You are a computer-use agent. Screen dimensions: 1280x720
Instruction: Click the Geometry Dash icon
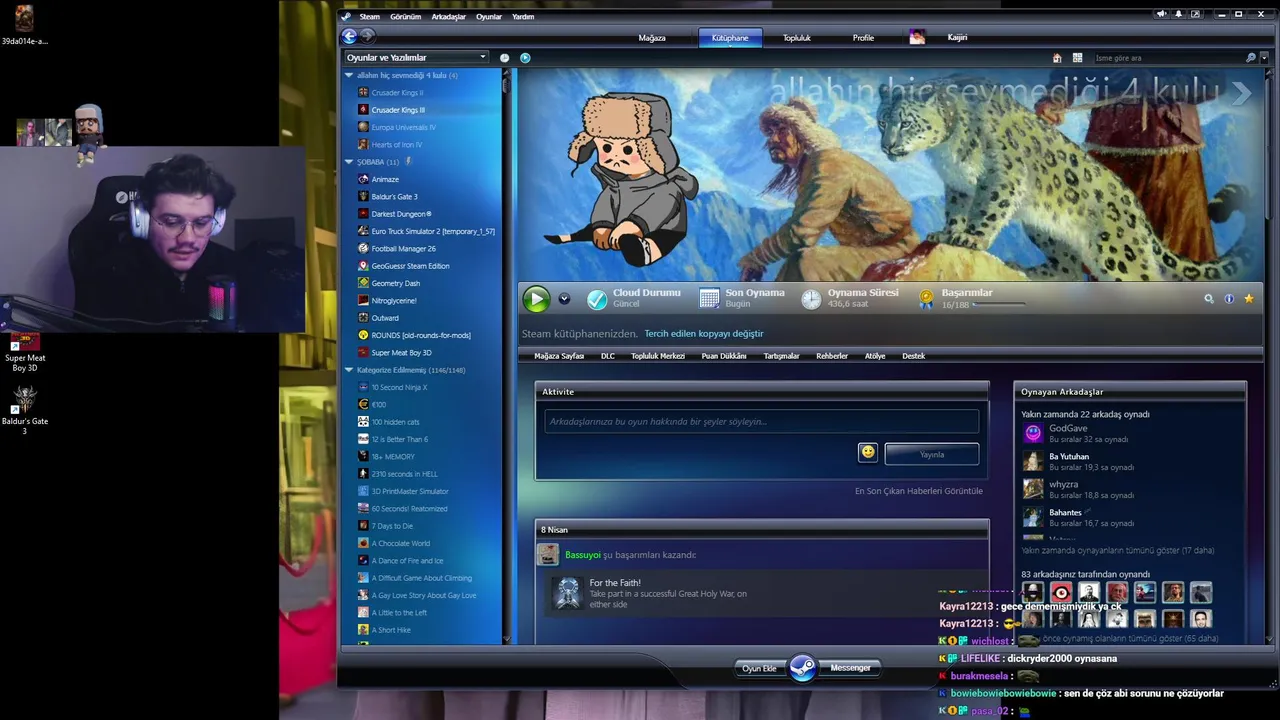click(x=363, y=283)
